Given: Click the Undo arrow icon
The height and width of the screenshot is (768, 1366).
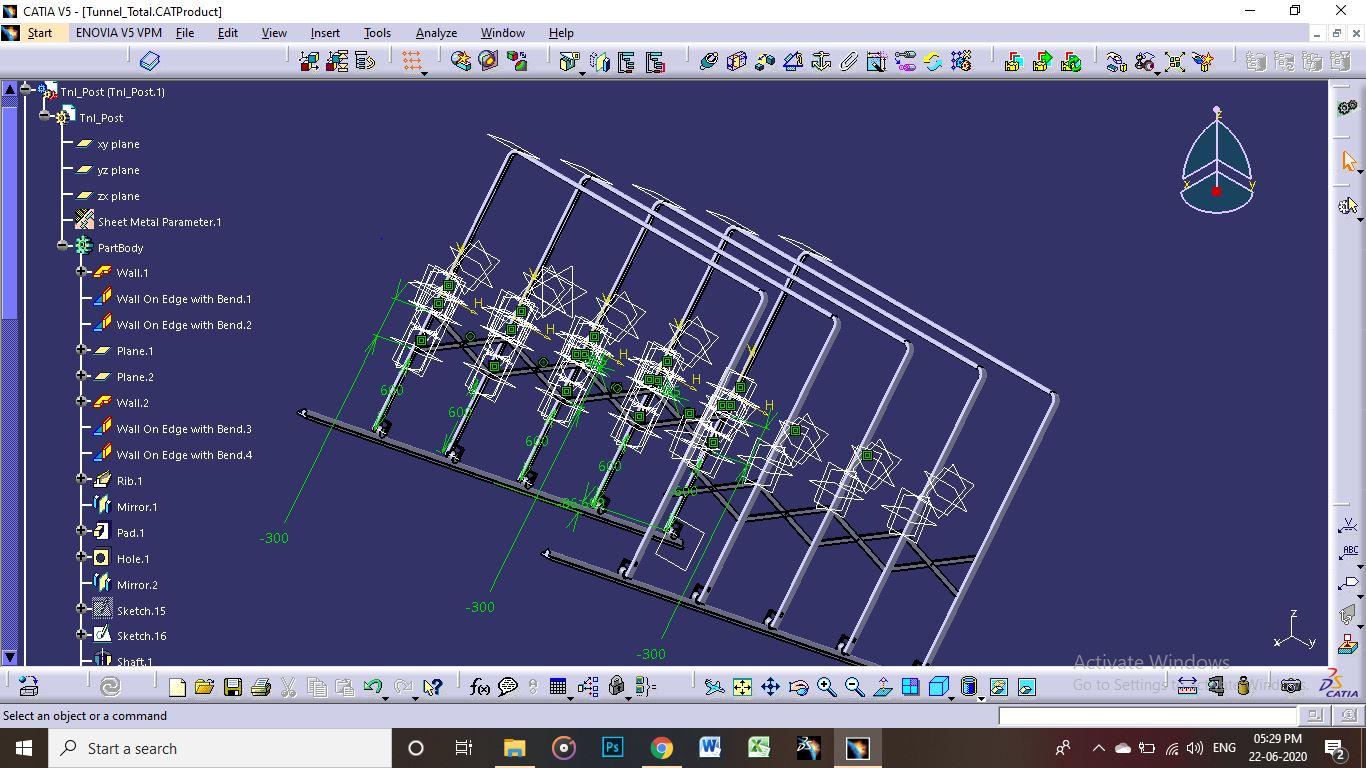Looking at the screenshot, I should pos(373,687).
